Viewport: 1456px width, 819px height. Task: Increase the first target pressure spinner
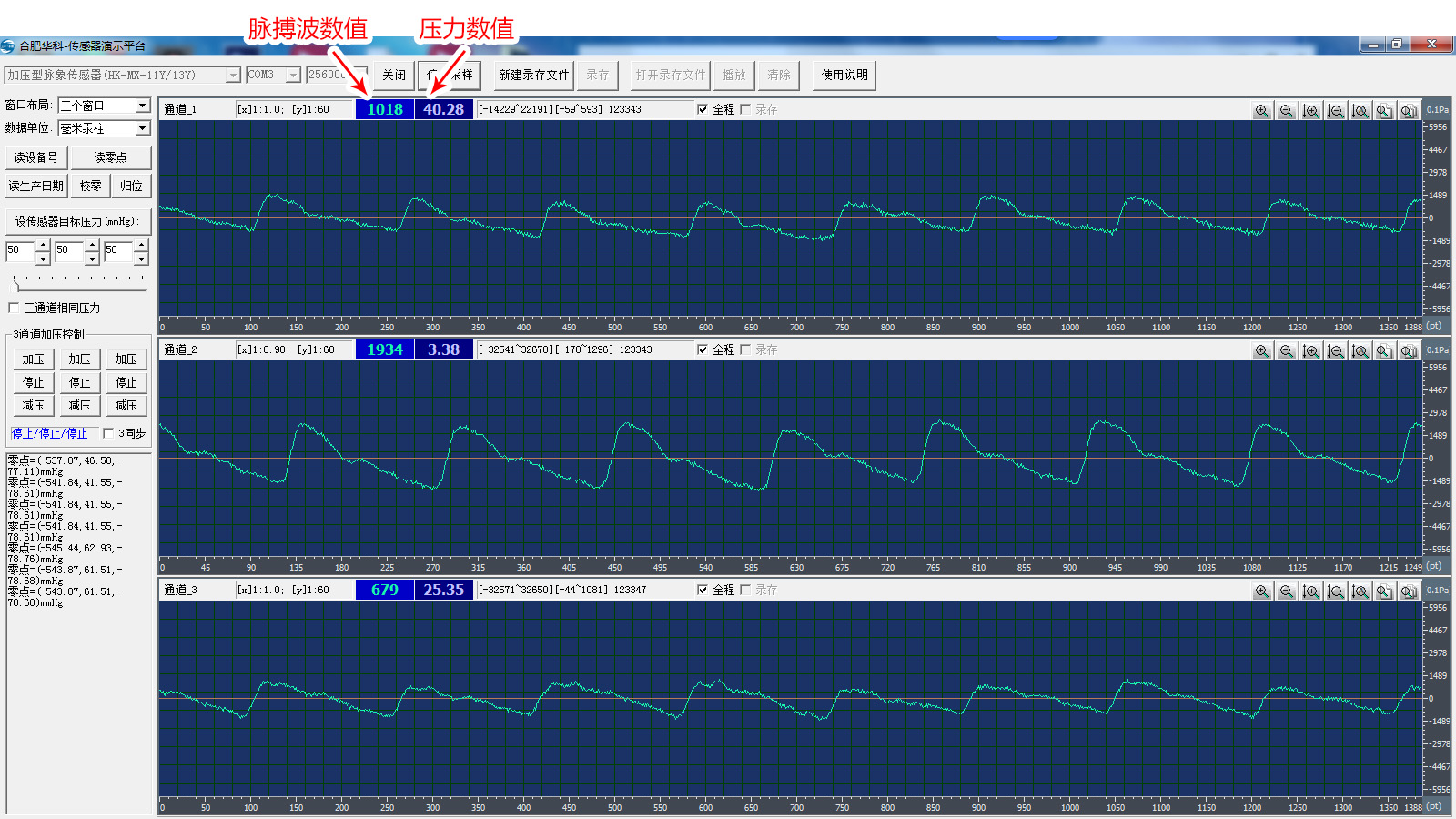point(43,244)
